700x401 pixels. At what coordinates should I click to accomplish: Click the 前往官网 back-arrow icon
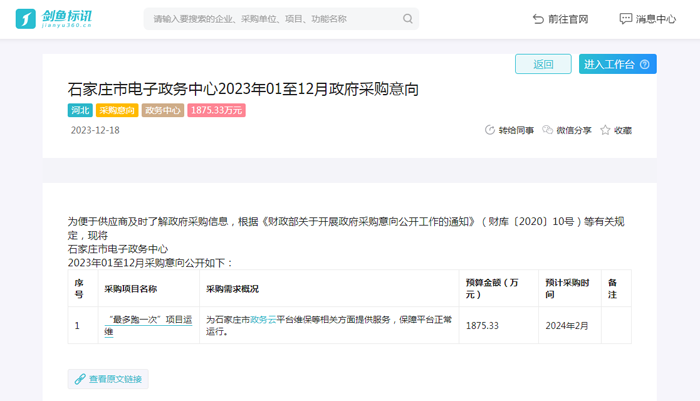pyautogui.click(x=538, y=19)
